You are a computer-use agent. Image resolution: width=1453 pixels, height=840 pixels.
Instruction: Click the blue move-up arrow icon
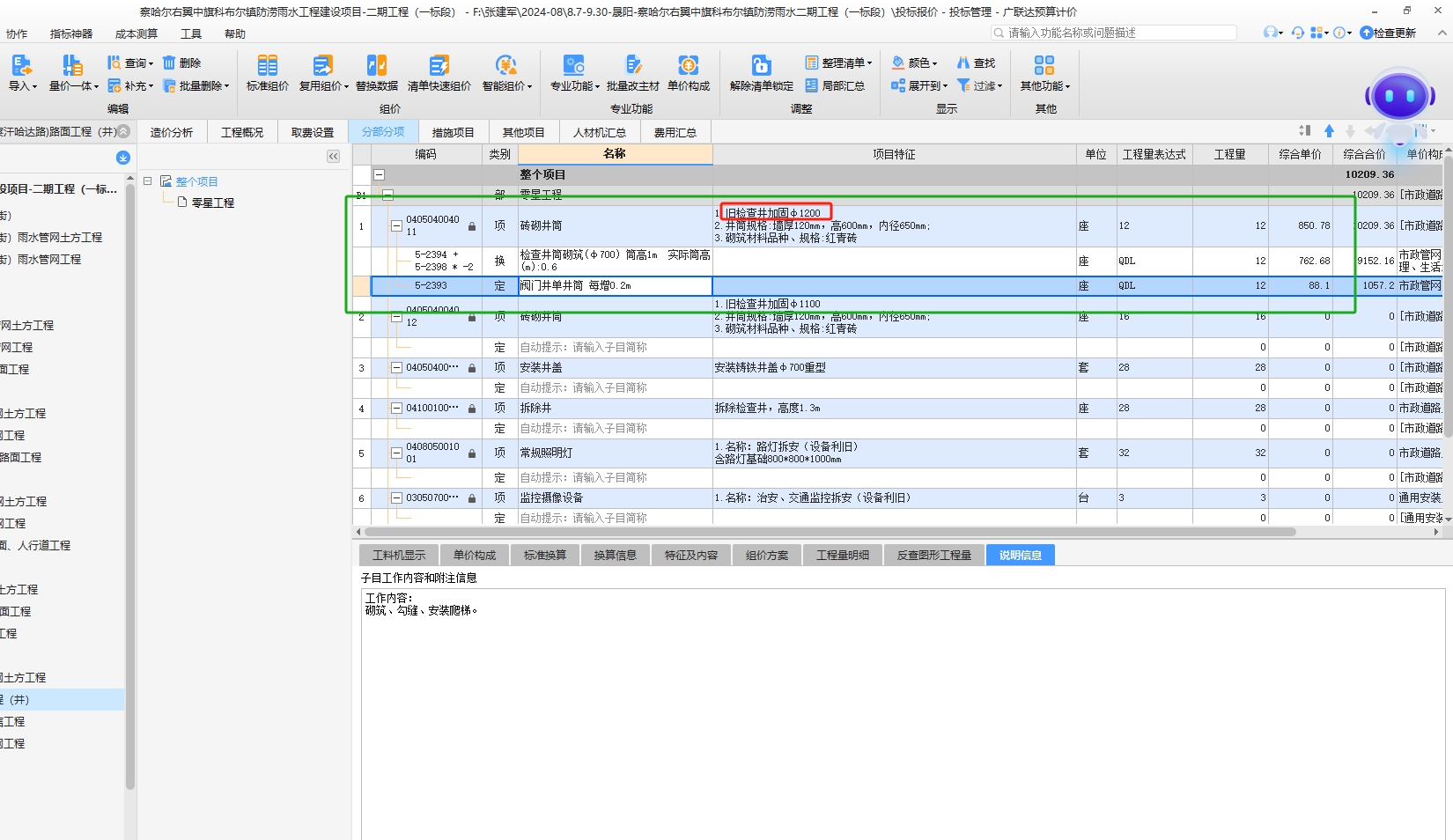pos(1329,130)
